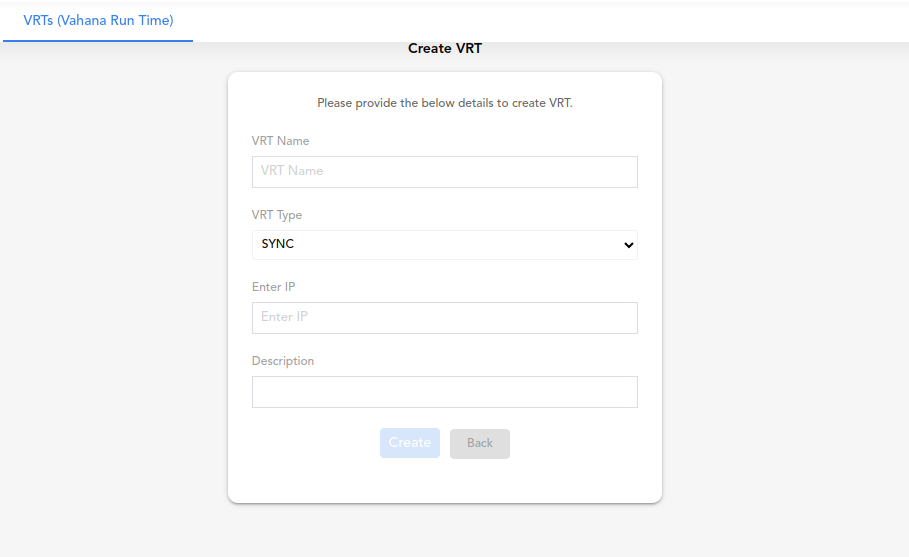Click the Description label
The width and height of the screenshot is (909, 557).
(x=283, y=361)
